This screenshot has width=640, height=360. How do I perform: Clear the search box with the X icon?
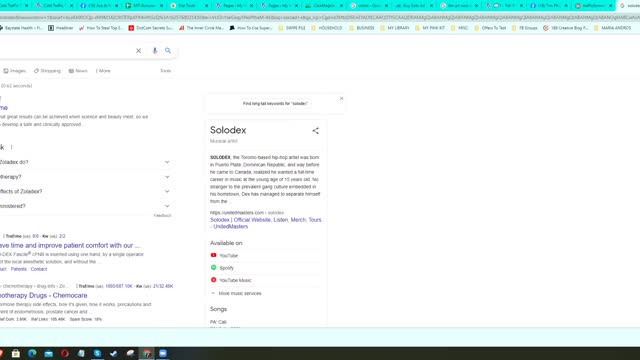[138, 51]
